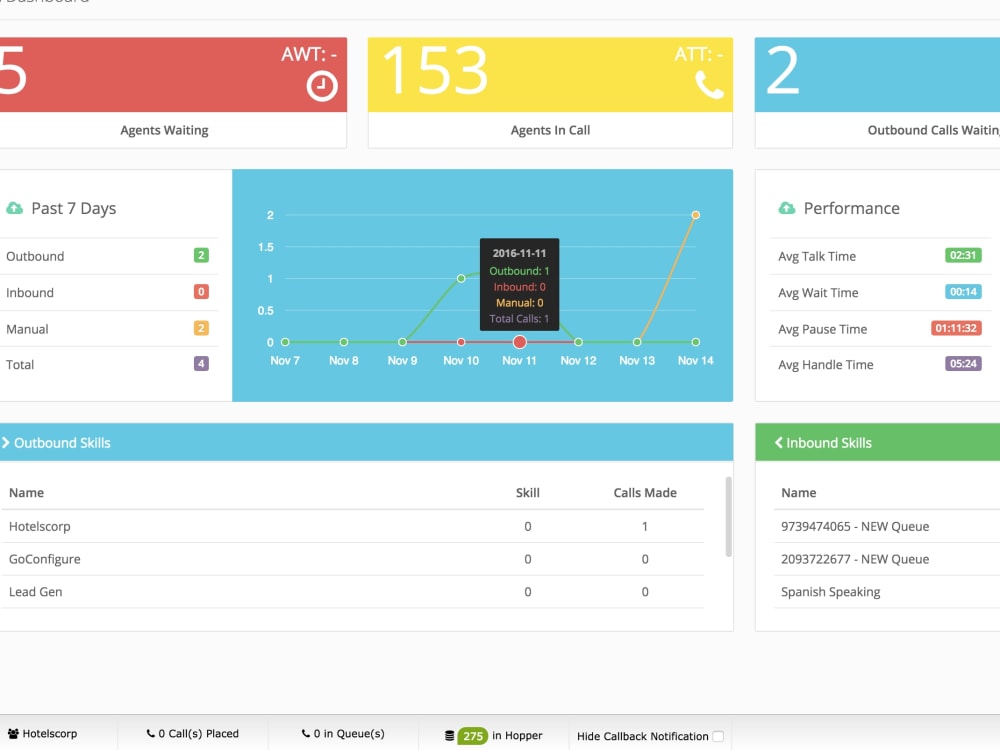The width and height of the screenshot is (1000, 750).
Task: Click 0 in Queue(s) in footer
Action: pyautogui.click(x=343, y=733)
